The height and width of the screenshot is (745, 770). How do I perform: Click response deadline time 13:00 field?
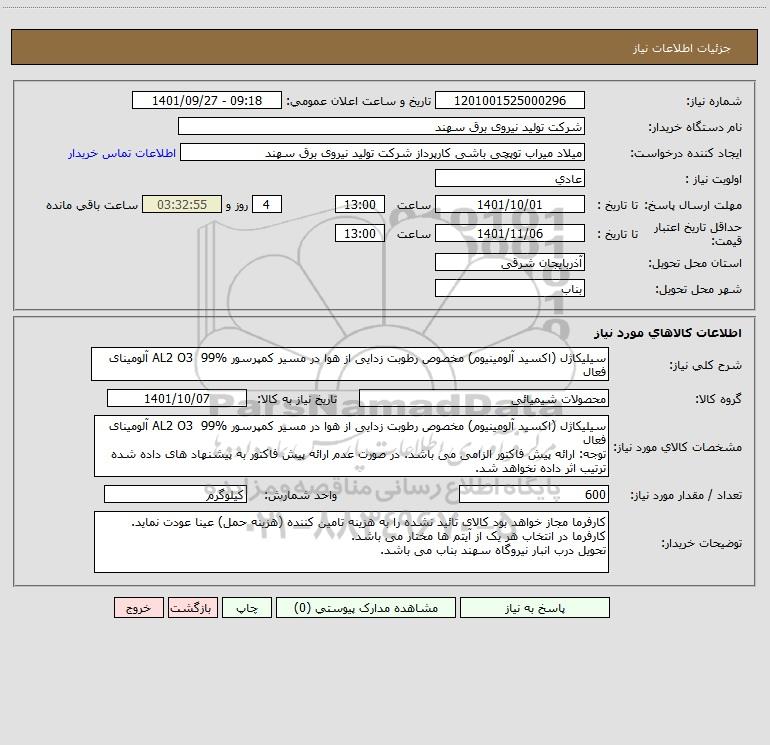[359, 204]
